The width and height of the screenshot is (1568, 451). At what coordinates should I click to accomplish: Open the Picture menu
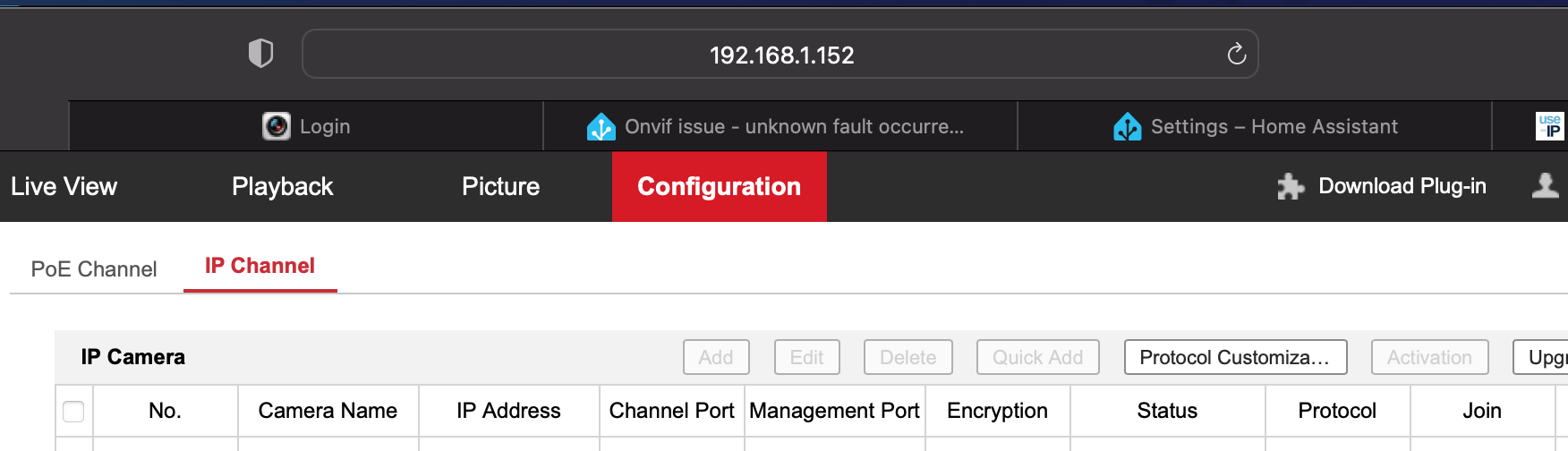(x=501, y=186)
